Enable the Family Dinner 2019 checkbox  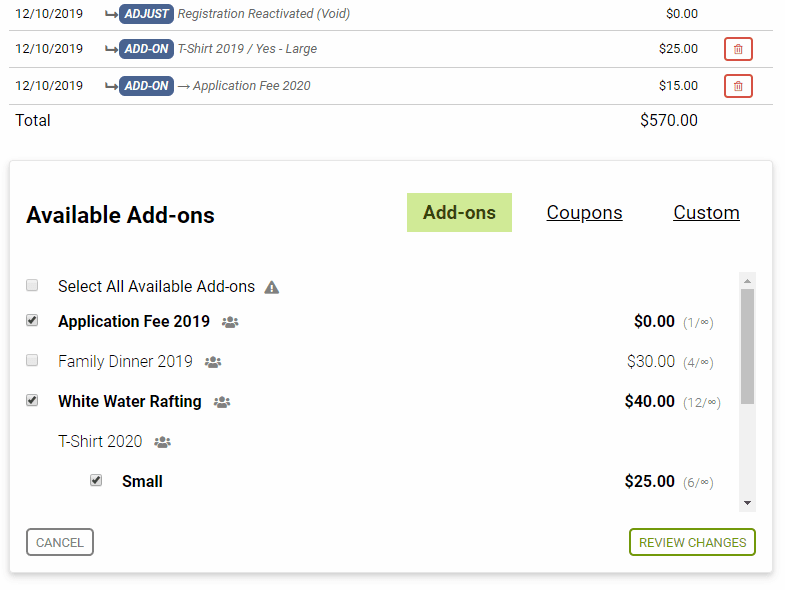coord(32,361)
